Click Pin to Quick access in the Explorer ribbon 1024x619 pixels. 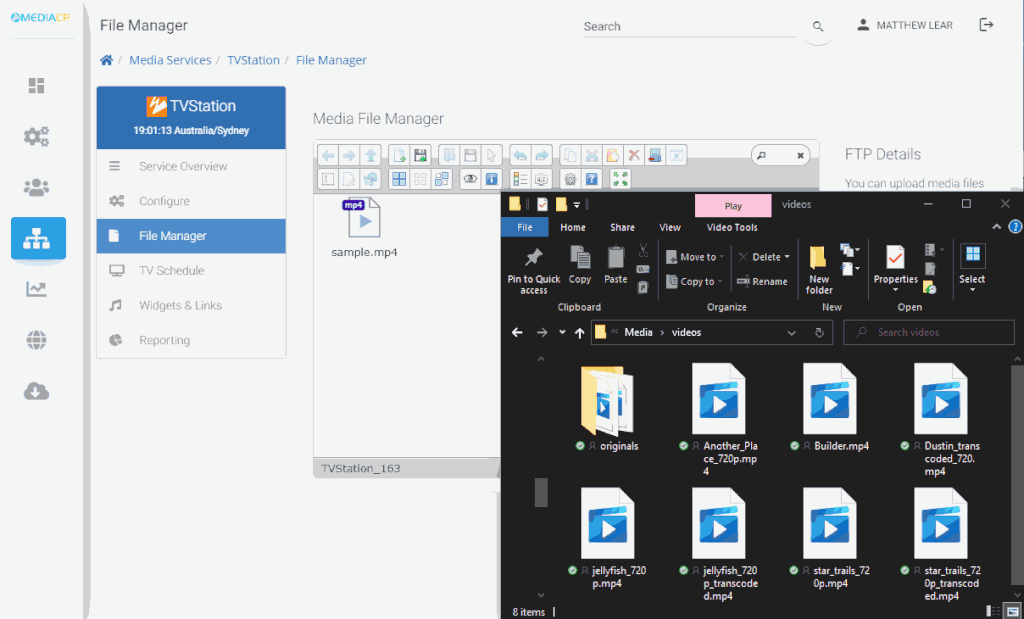[x=534, y=271]
